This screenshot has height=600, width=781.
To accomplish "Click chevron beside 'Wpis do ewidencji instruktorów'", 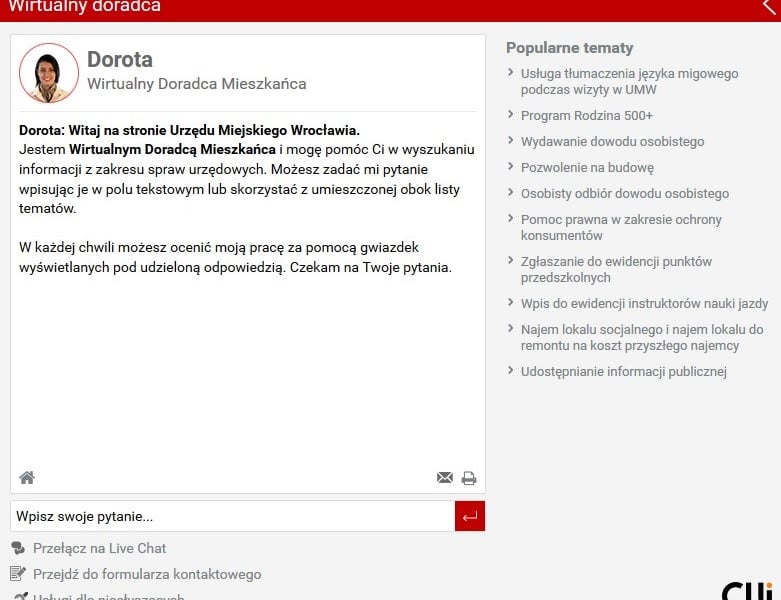I will (511, 302).
